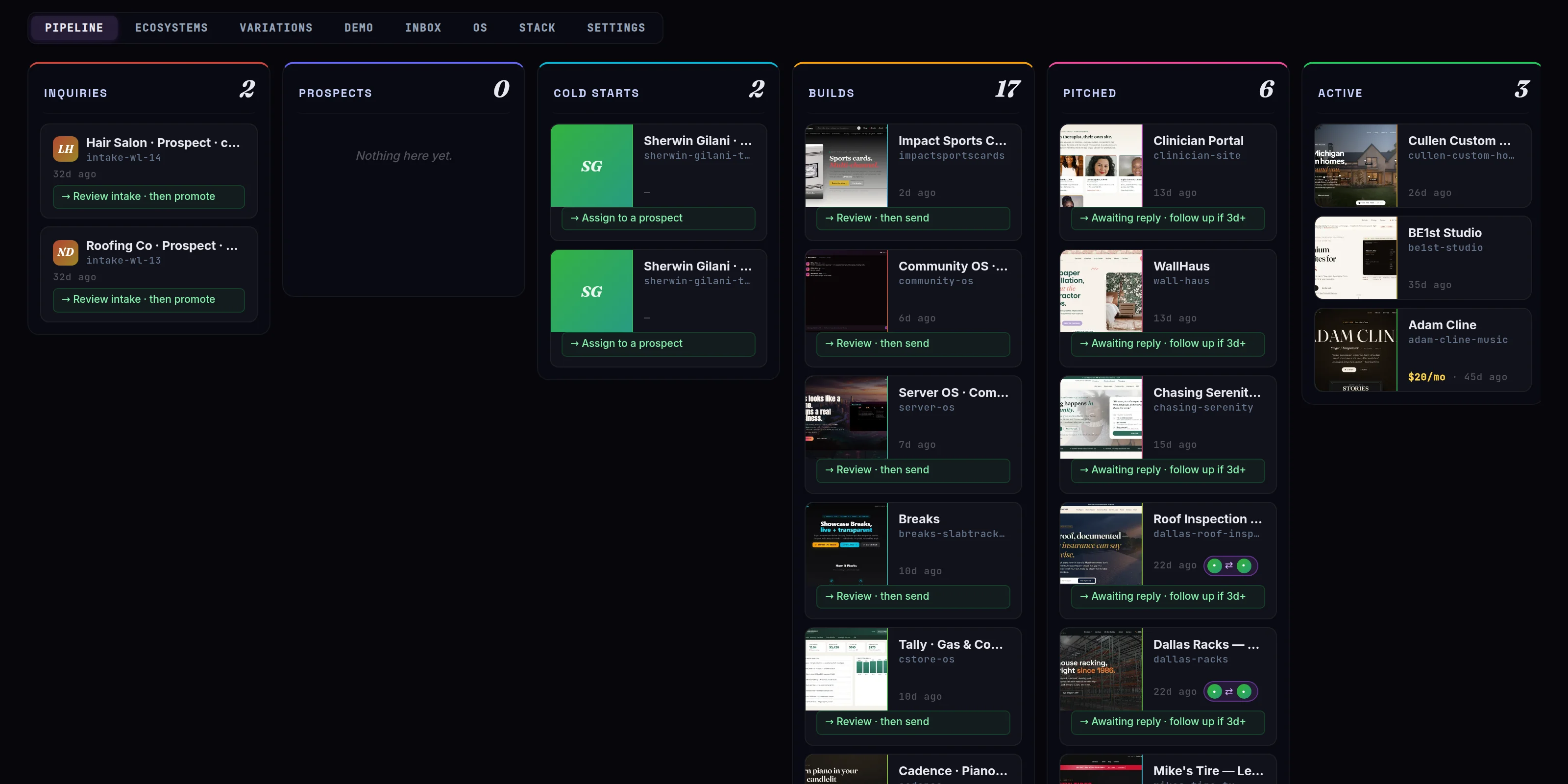Click the cstore-os slug text

[x=927, y=660]
